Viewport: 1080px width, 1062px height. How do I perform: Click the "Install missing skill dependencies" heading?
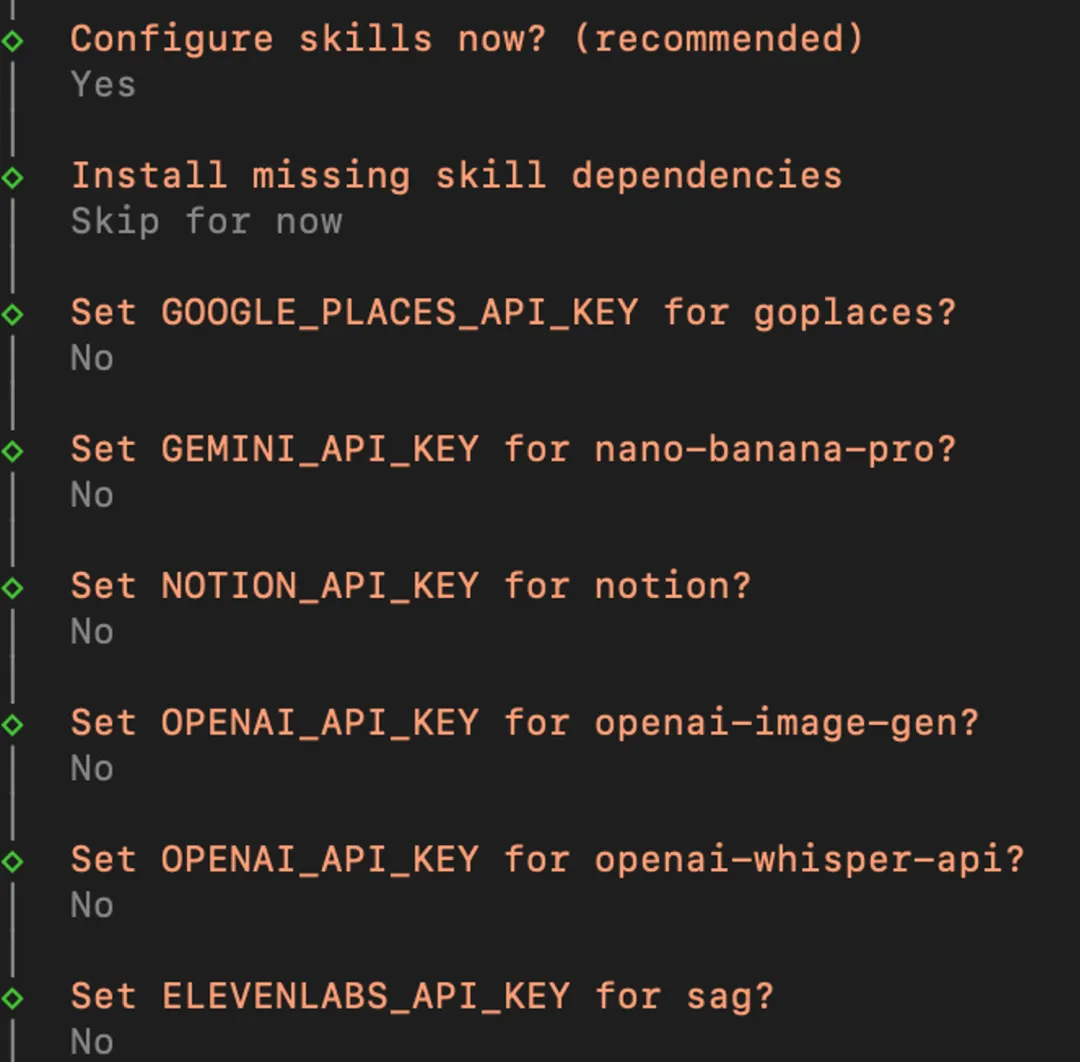click(456, 176)
